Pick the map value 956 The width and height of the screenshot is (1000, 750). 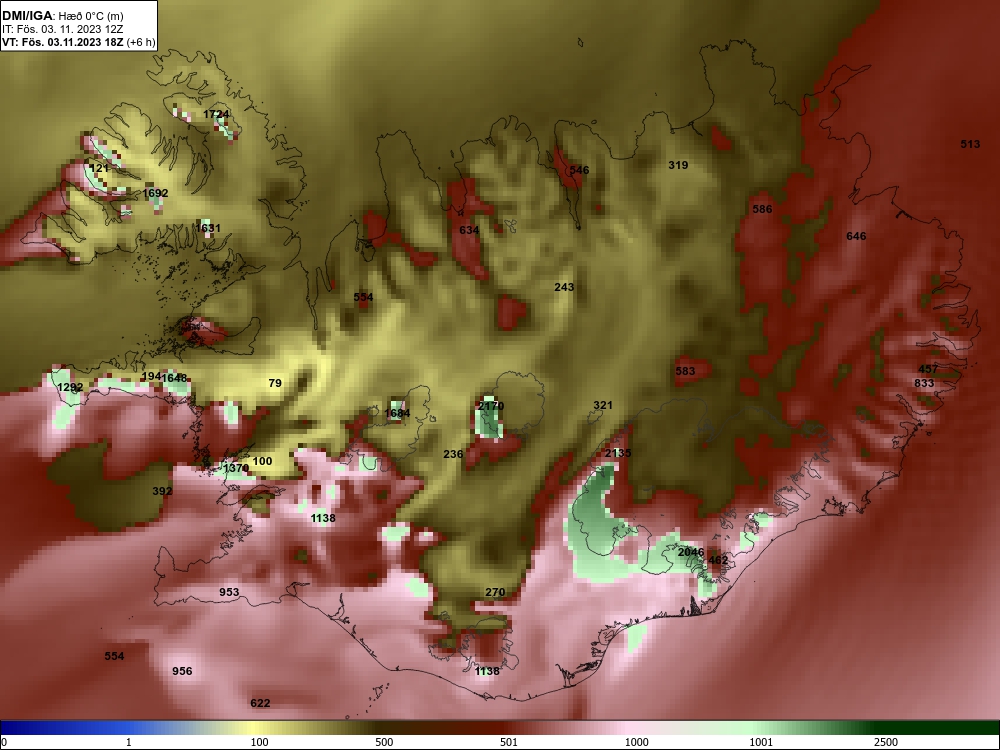click(x=182, y=672)
